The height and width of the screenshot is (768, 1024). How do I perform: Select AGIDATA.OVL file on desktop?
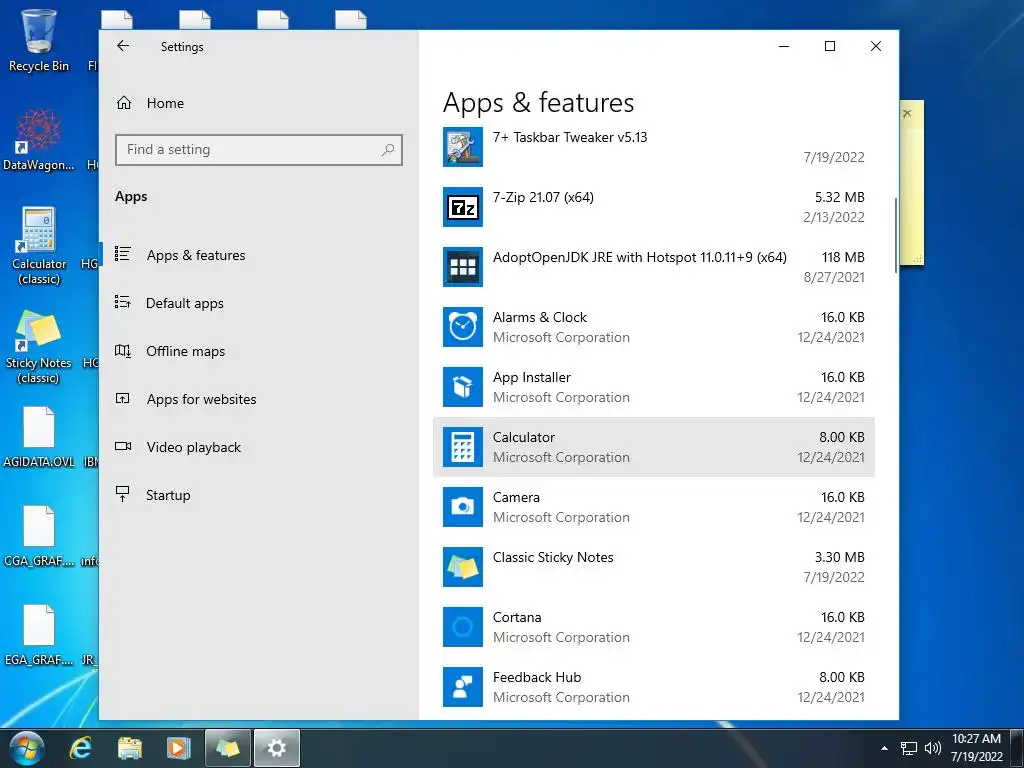tap(39, 436)
